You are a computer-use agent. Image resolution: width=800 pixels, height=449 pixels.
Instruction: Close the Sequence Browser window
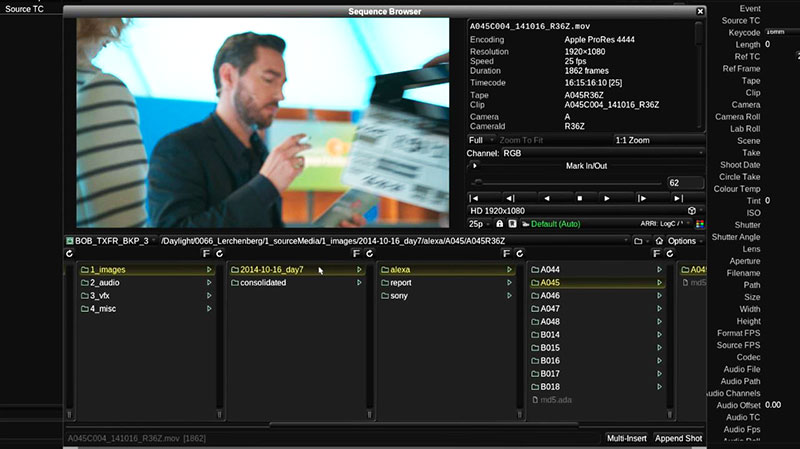click(700, 11)
